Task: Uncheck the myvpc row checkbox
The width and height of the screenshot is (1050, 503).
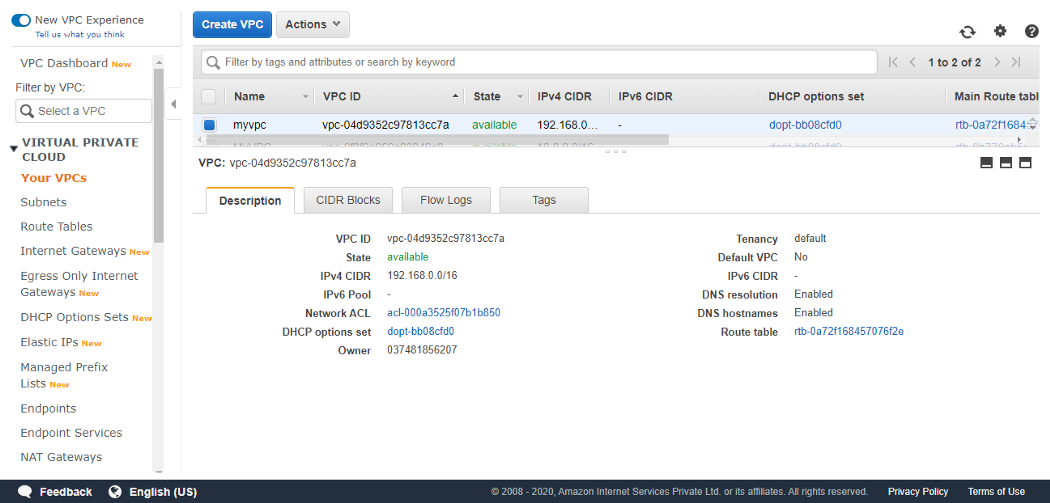Action: (209, 125)
